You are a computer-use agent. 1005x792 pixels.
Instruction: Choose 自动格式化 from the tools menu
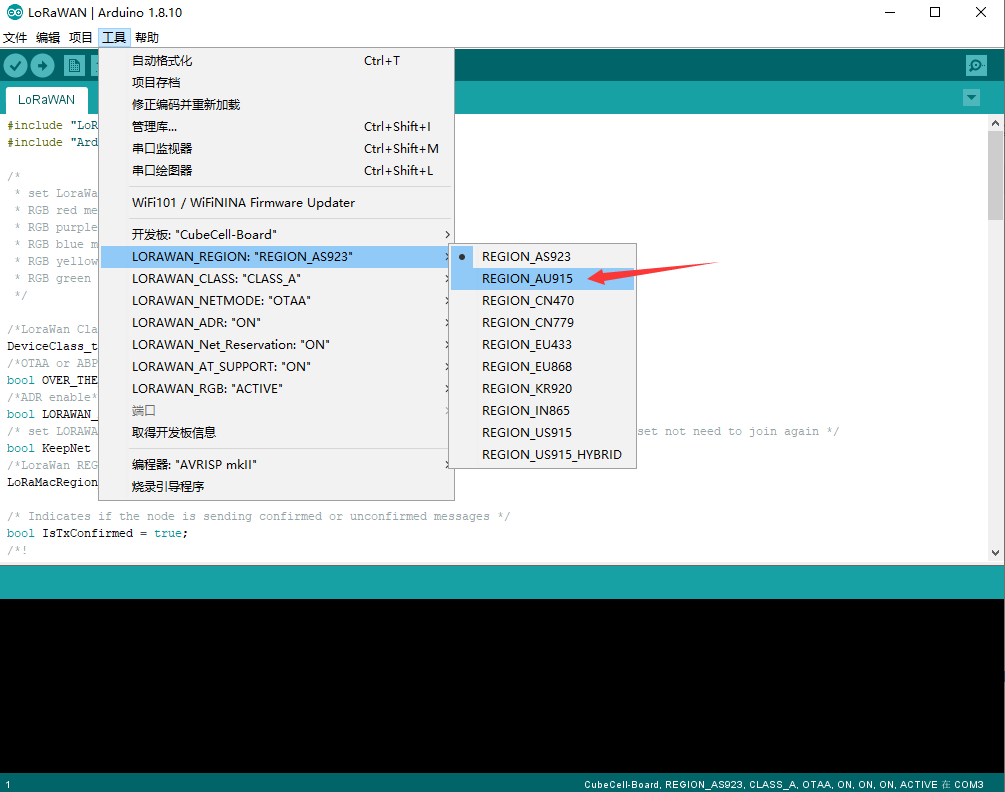pos(276,61)
